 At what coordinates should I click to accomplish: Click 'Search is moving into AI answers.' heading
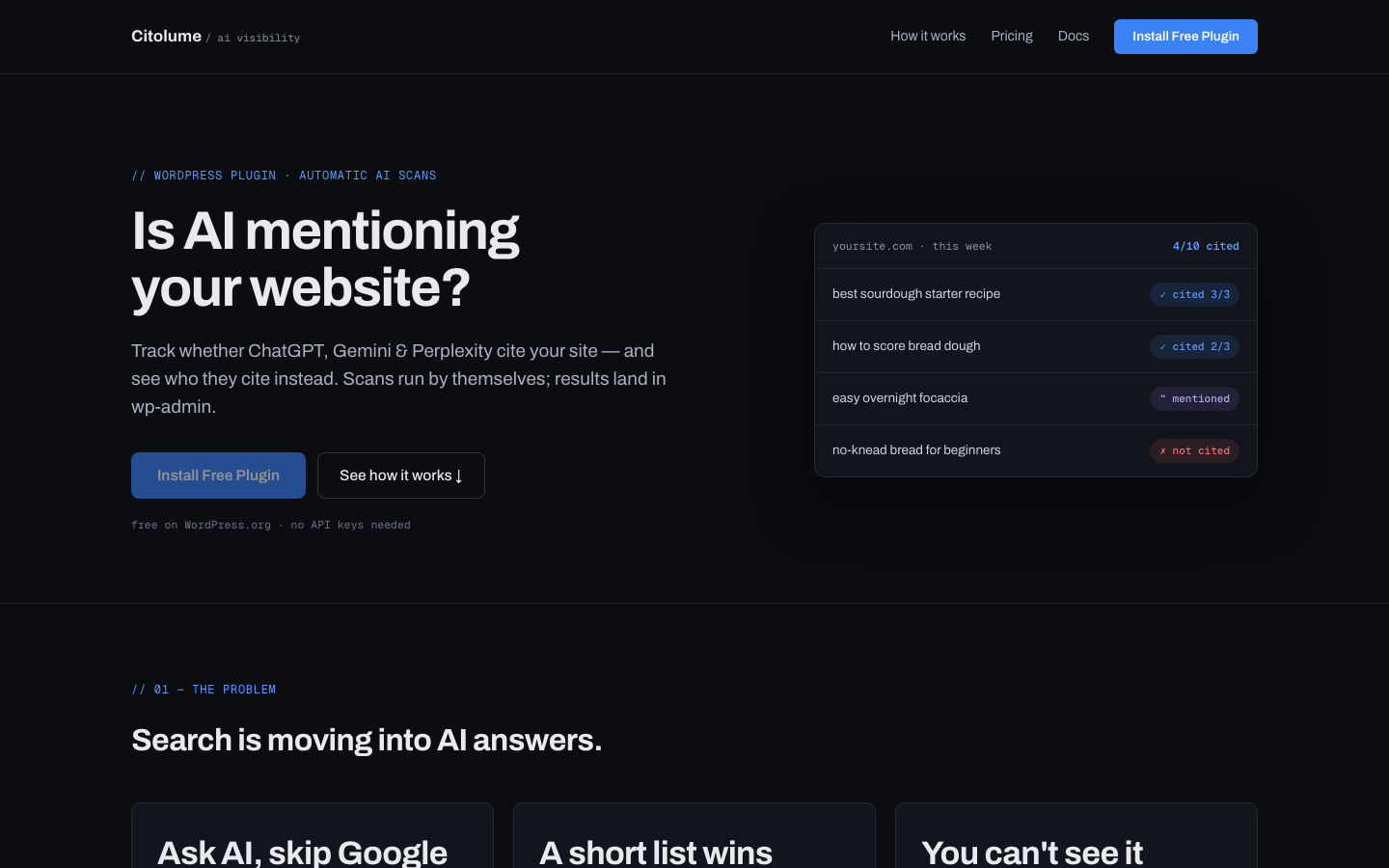pyautogui.click(x=367, y=740)
